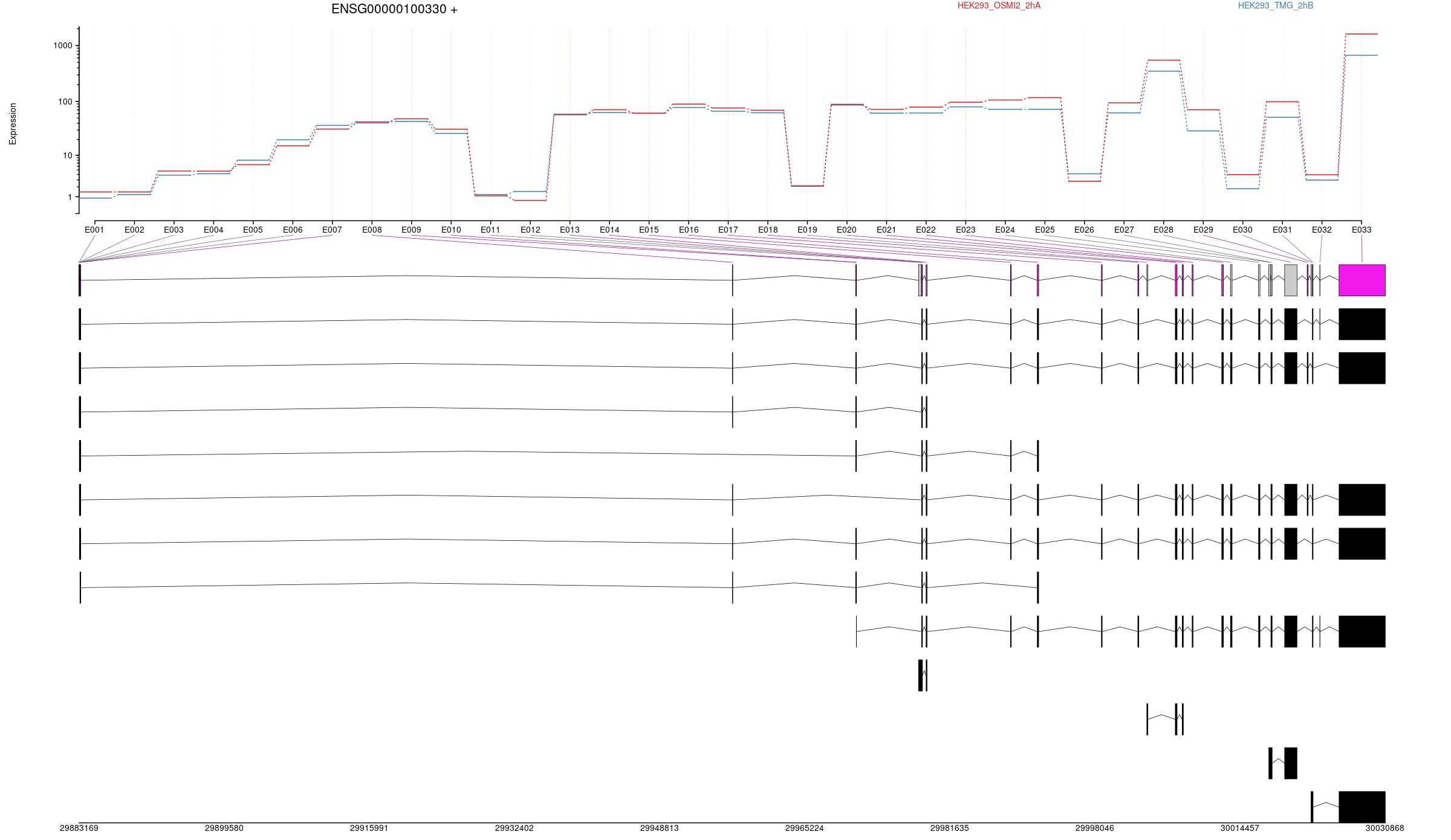Screen dimensions: 1451x840
Task: Click exon bin label E026
Action: pos(1084,230)
